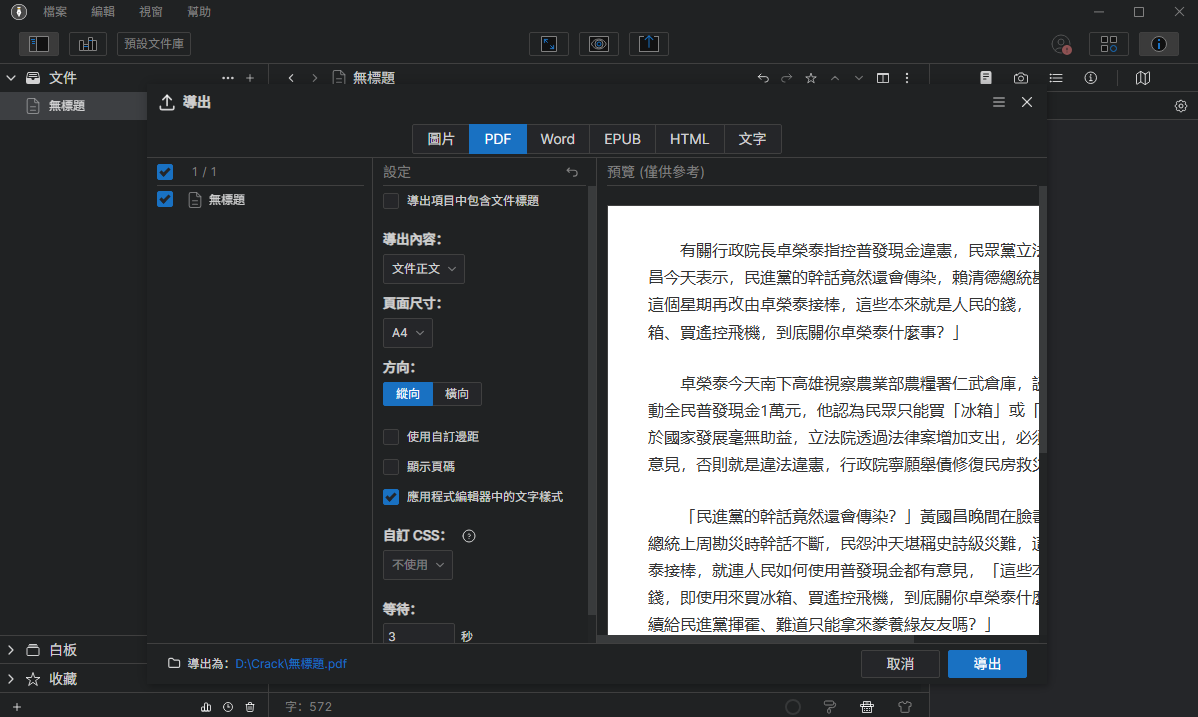
Task: Open the grid layout icon at top right
Action: point(1109,44)
